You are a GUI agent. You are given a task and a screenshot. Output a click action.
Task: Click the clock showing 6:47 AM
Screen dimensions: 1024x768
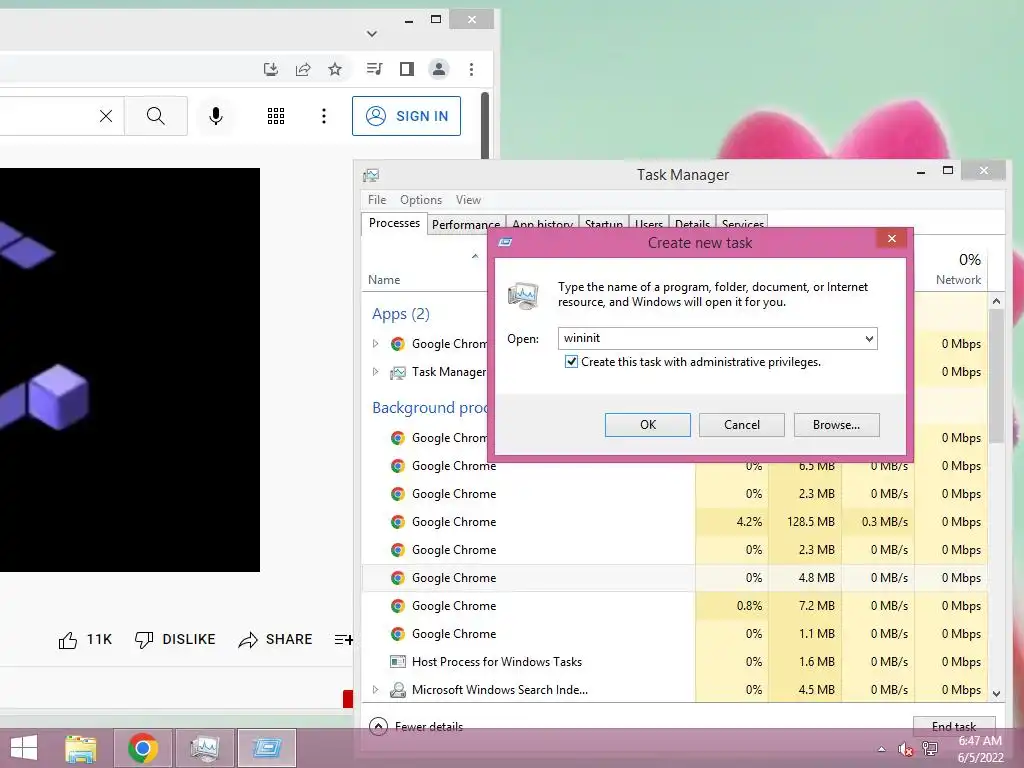(980, 741)
